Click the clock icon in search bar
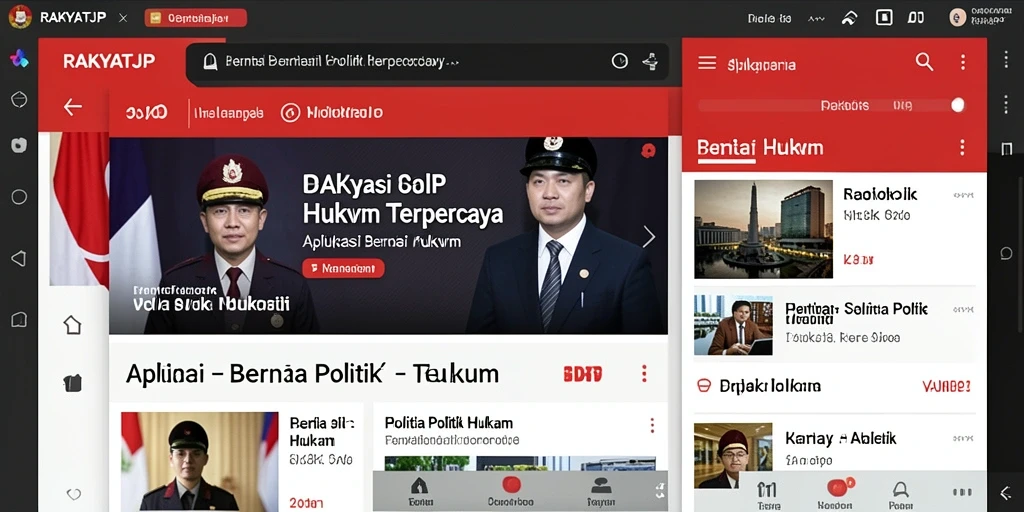1024x512 pixels. [619, 61]
